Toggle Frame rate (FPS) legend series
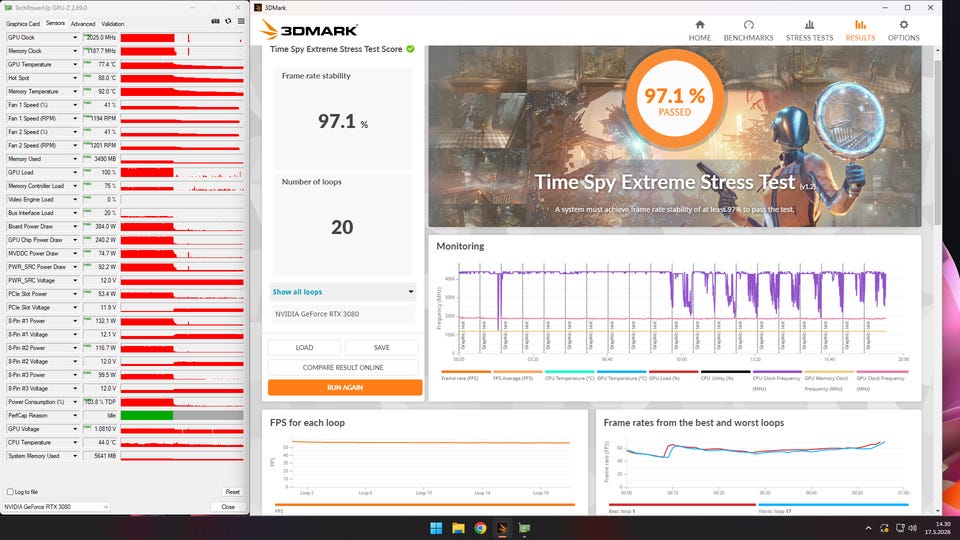Viewport: 960px width, 540px height. pyautogui.click(x=465, y=375)
